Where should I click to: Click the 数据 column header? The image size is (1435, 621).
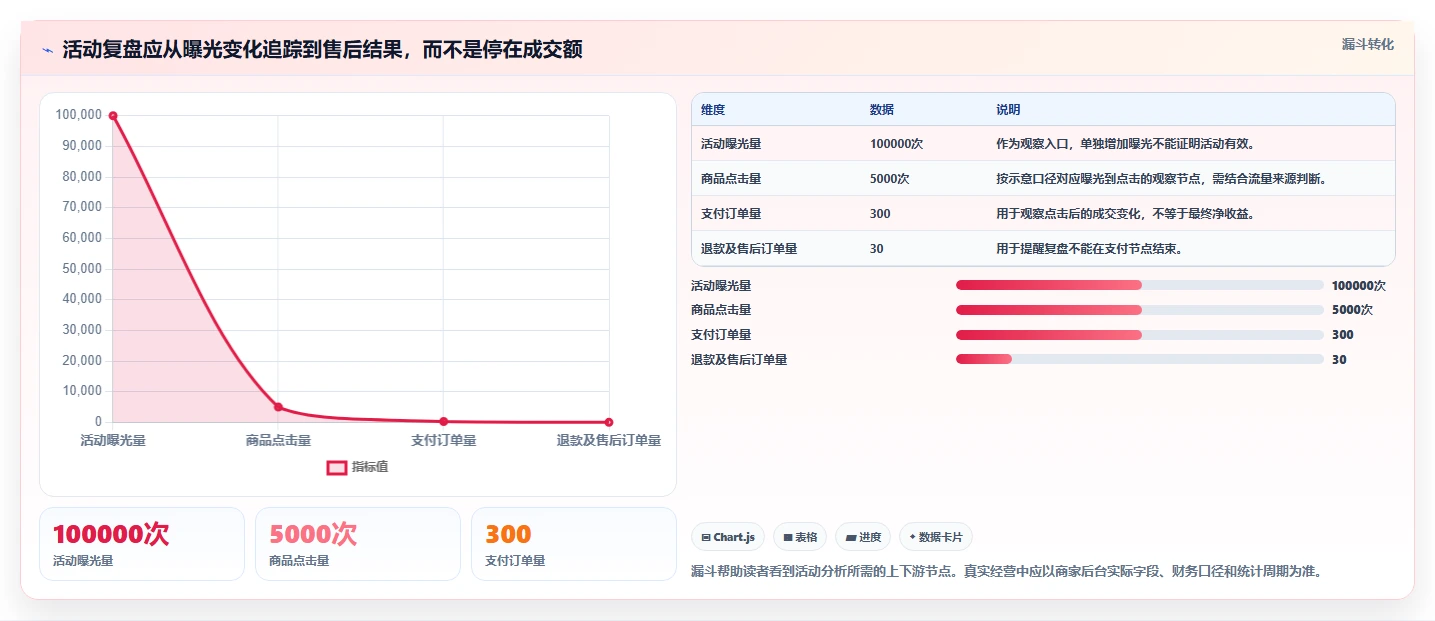point(882,110)
